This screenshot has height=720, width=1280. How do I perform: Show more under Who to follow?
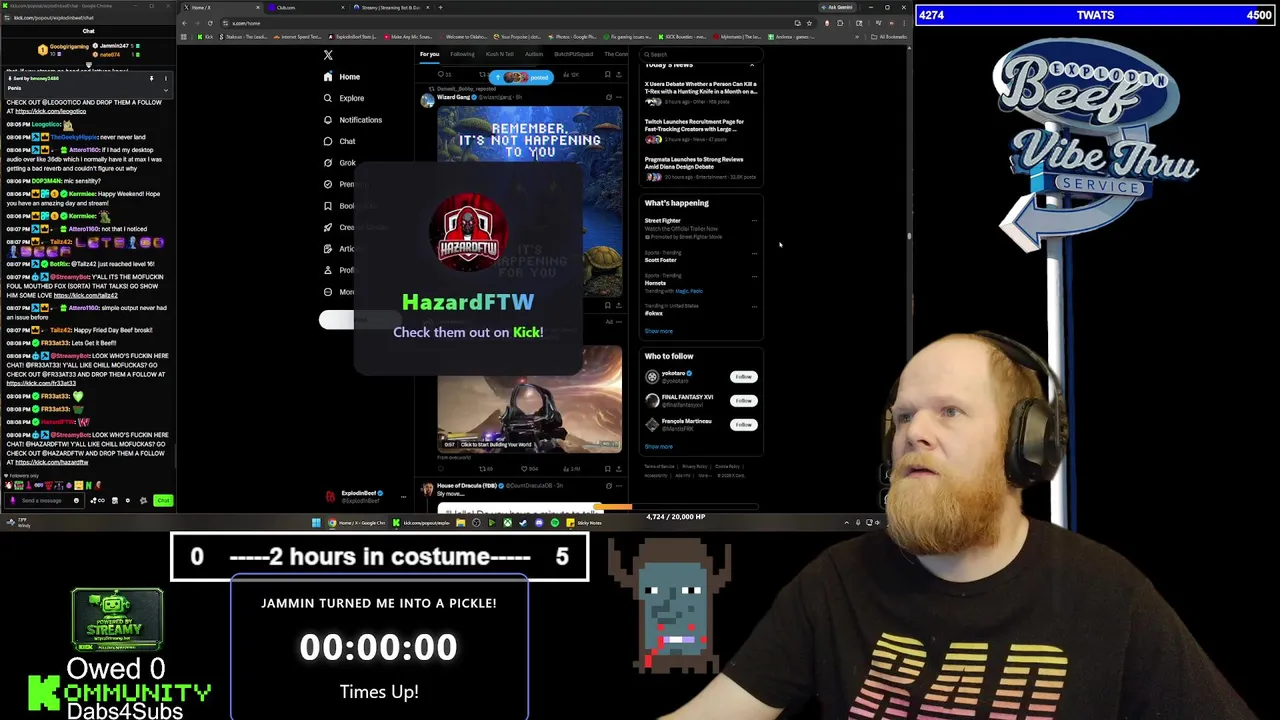click(658, 447)
